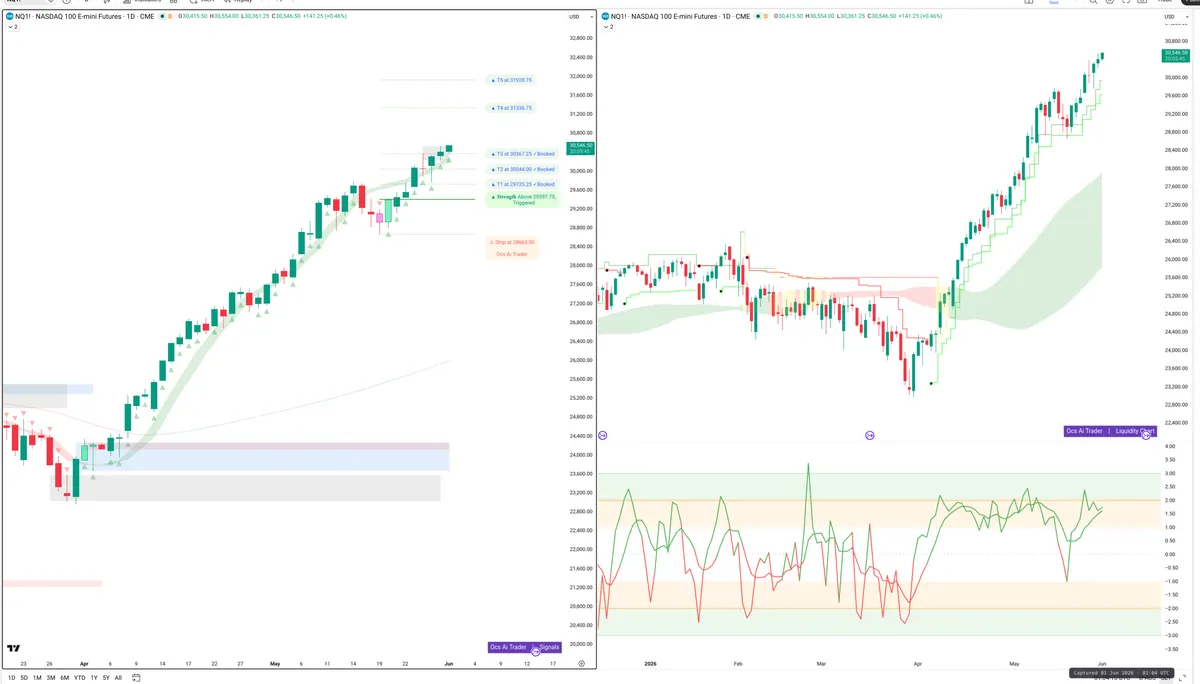Image resolution: width=1200 pixels, height=684 pixels.
Task: Click the 'T3 at 30367.25 Booked' label
Action: click(x=523, y=154)
